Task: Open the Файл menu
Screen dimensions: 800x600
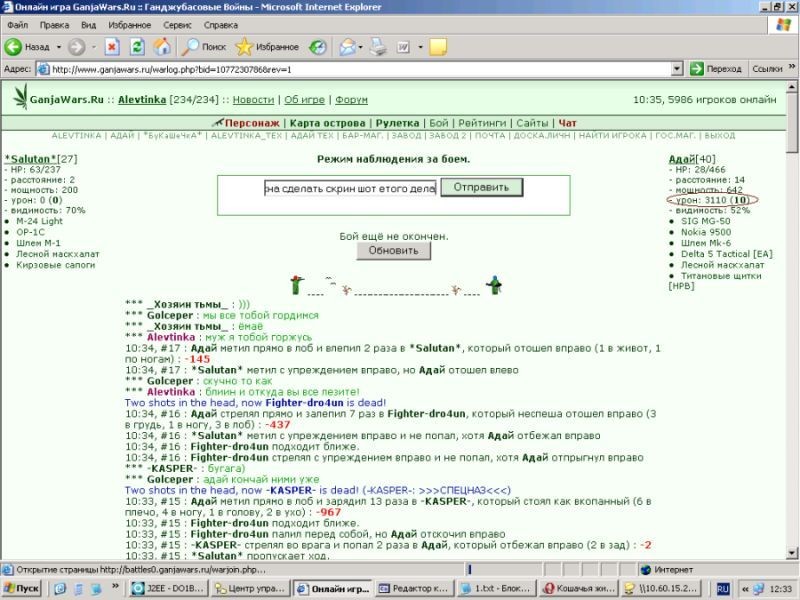Action: pyautogui.click(x=17, y=25)
